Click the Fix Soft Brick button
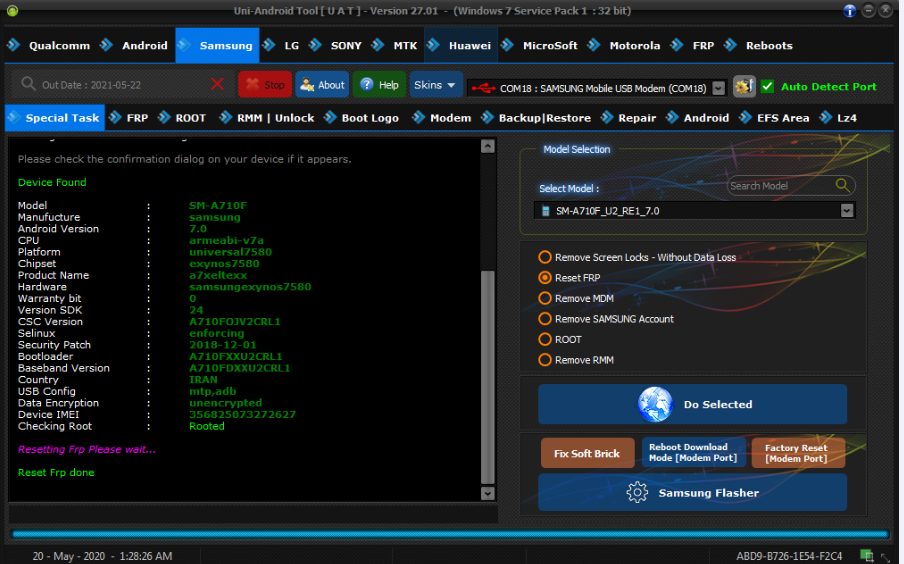 tap(587, 453)
